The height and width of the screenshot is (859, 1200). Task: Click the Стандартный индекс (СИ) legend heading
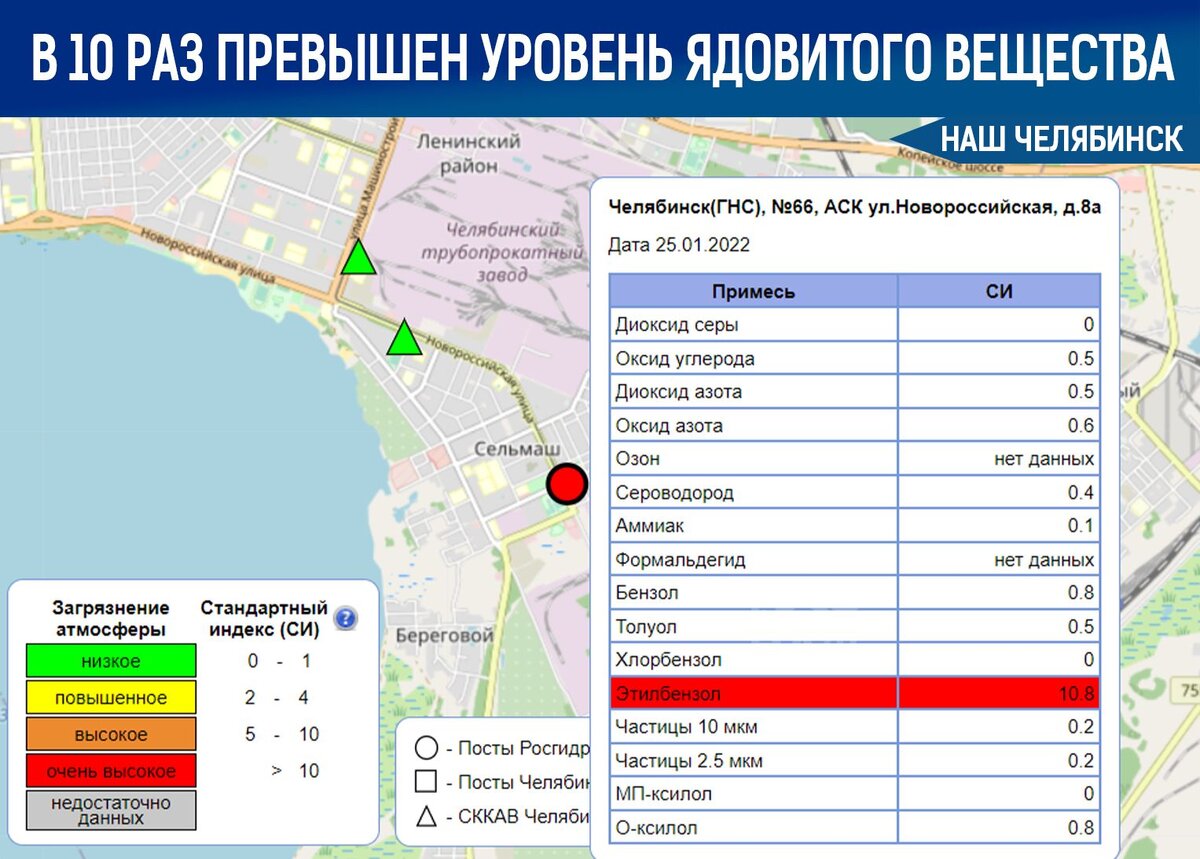[x=264, y=619]
